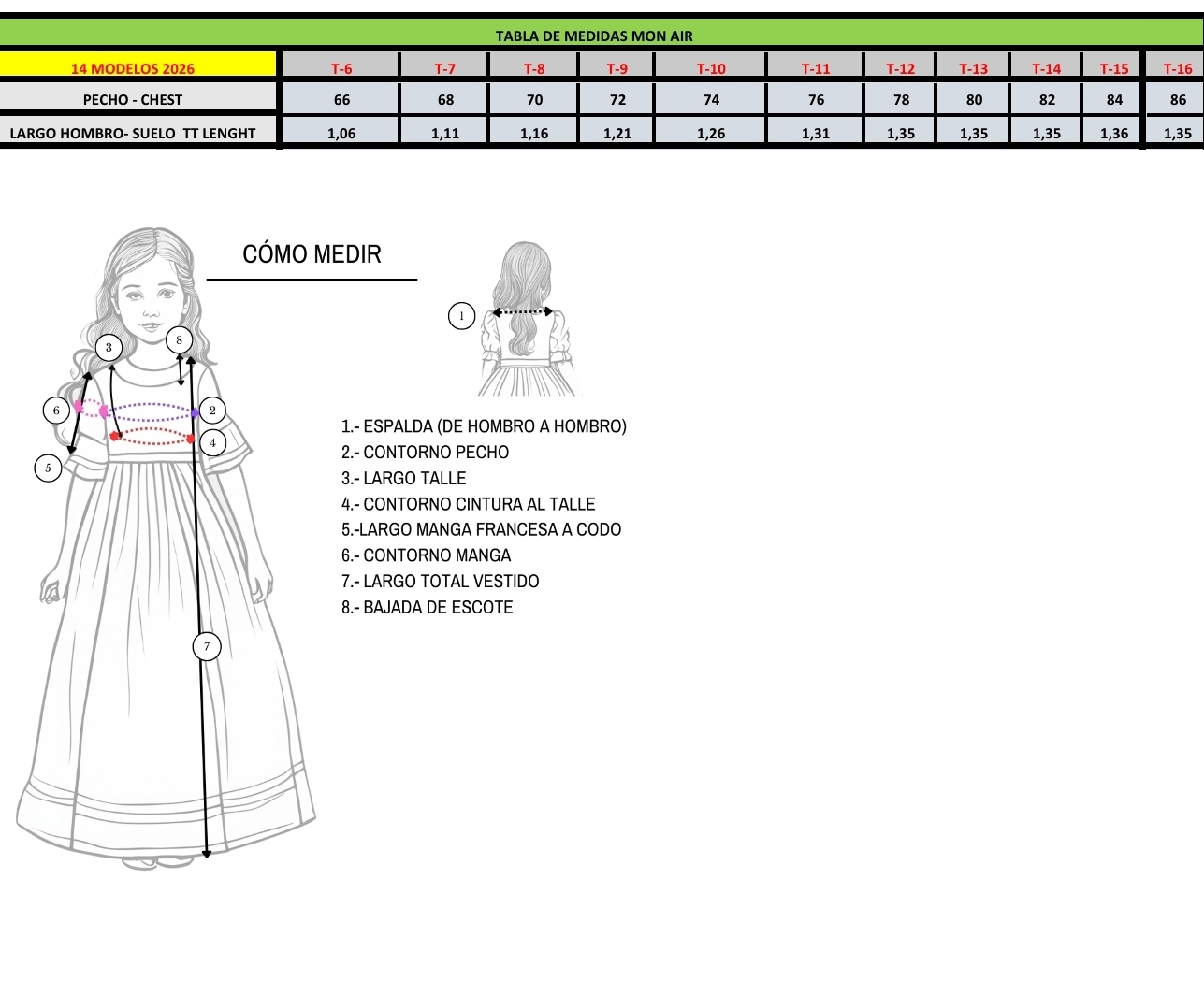Click the T-6 size column header
This screenshot has width=1204, height=995.
[341, 68]
